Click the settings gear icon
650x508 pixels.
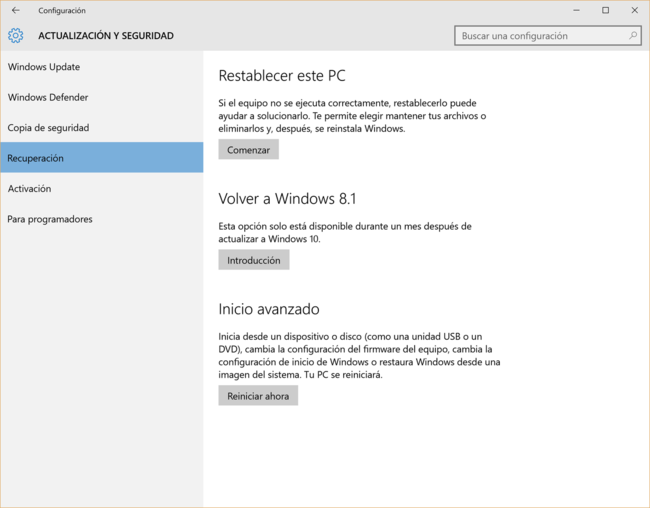point(15,36)
